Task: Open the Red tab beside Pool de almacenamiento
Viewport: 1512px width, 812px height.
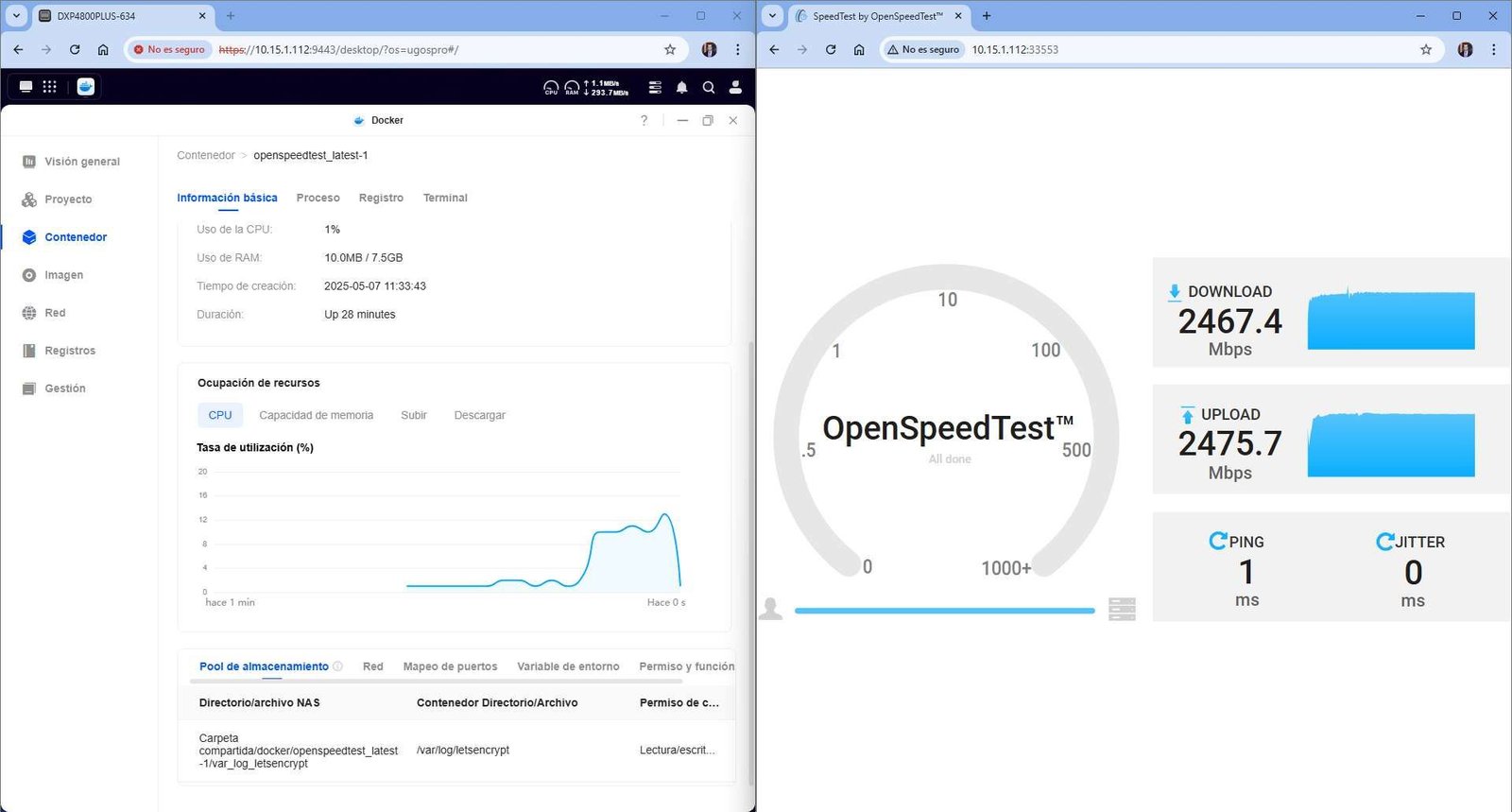Action: point(373,666)
